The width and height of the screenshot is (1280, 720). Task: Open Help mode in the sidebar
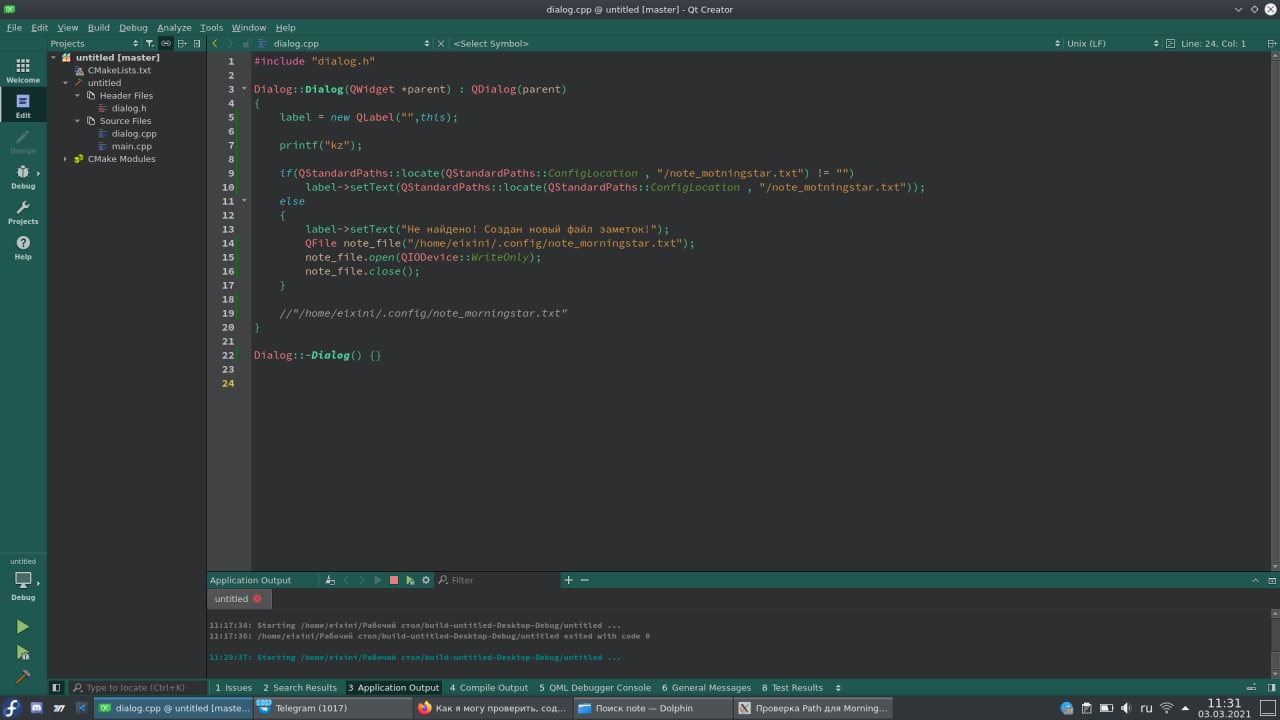tap(22, 247)
